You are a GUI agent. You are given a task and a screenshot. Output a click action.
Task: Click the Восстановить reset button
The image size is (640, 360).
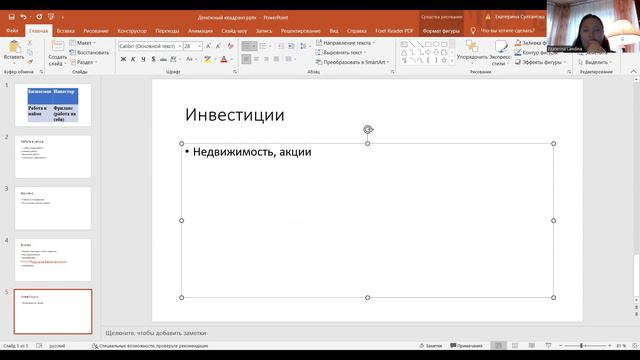coord(89,53)
